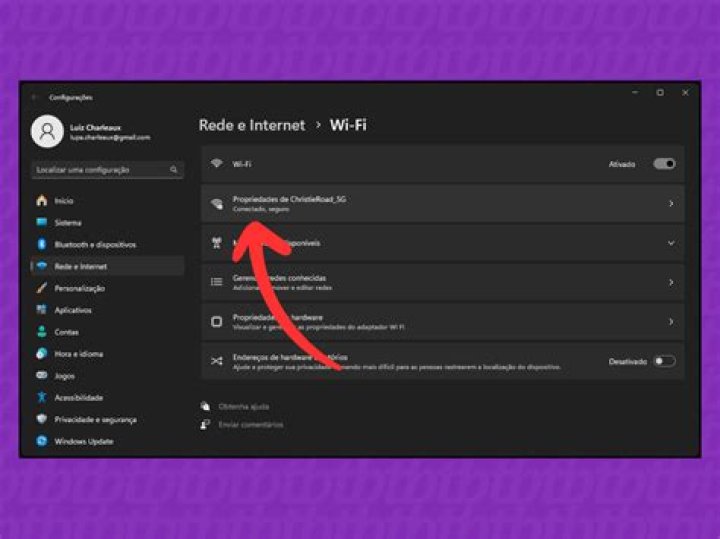Type in Localizar uma configuração field
Image resolution: width=720 pixels, height=539 pixels.
tap(100, 170)
